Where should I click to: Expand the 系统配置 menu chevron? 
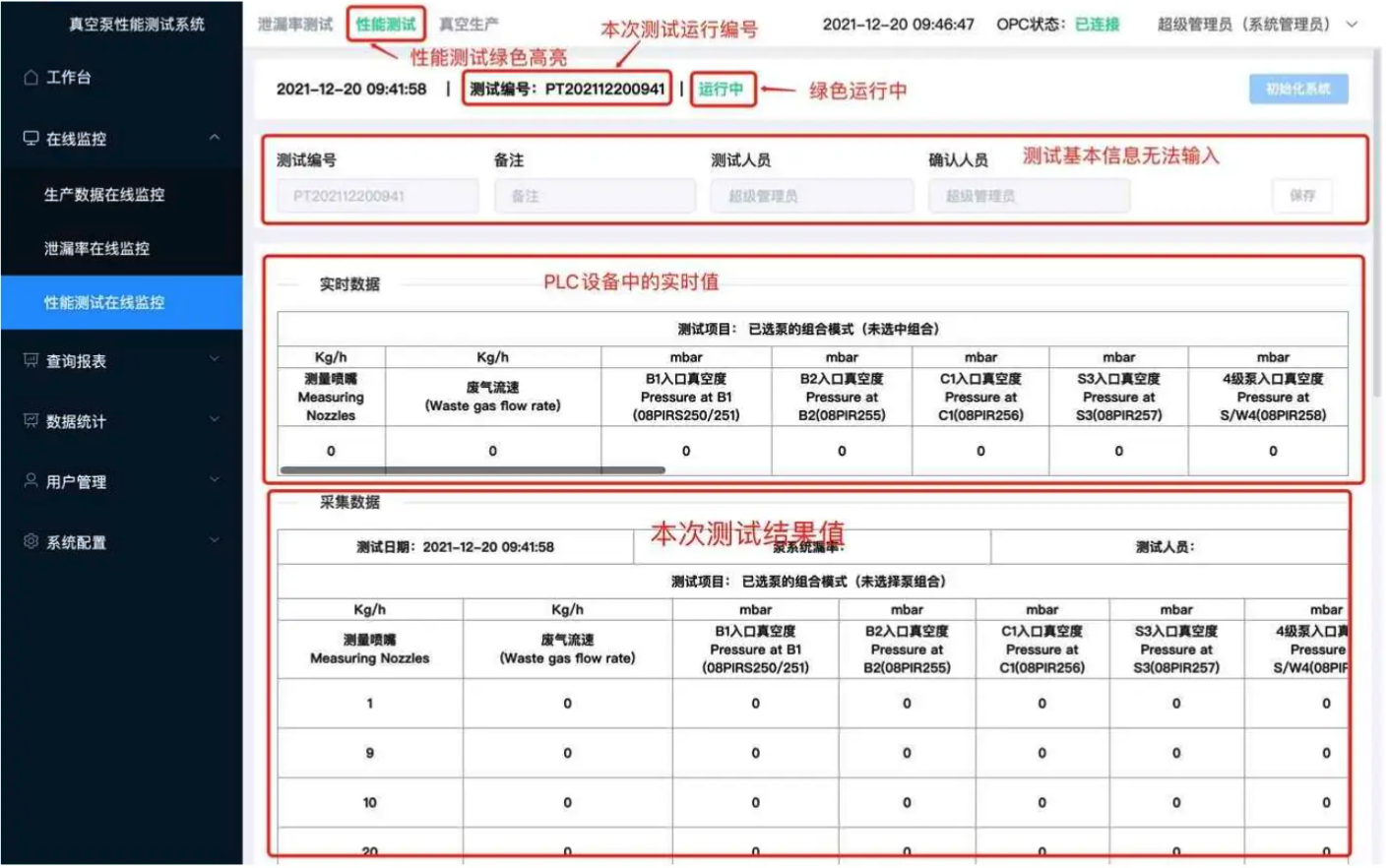[215, 540]
